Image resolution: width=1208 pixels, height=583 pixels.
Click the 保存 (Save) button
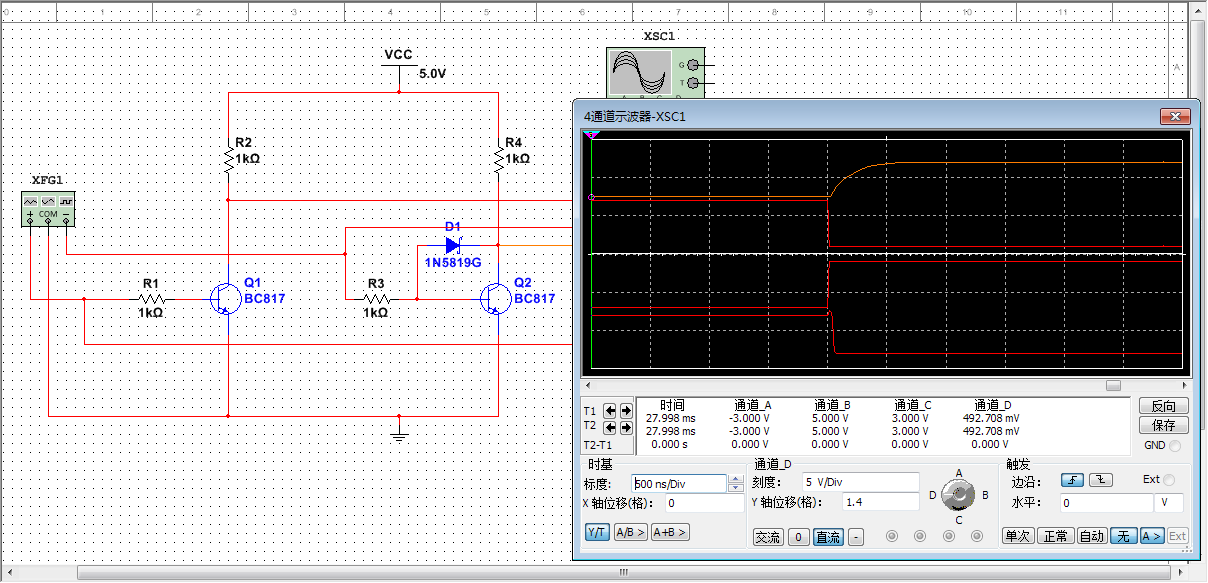1163,426
